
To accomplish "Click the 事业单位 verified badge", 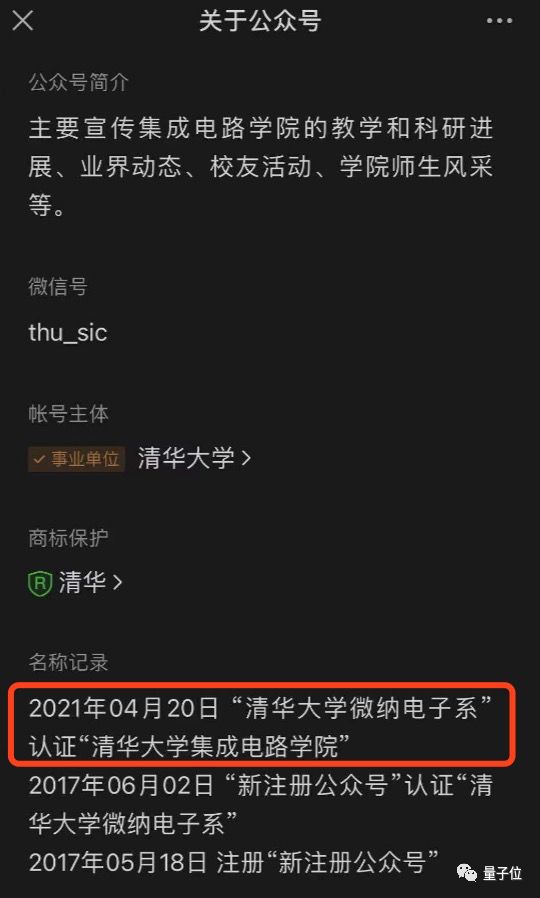I will (x=76, y=459).
